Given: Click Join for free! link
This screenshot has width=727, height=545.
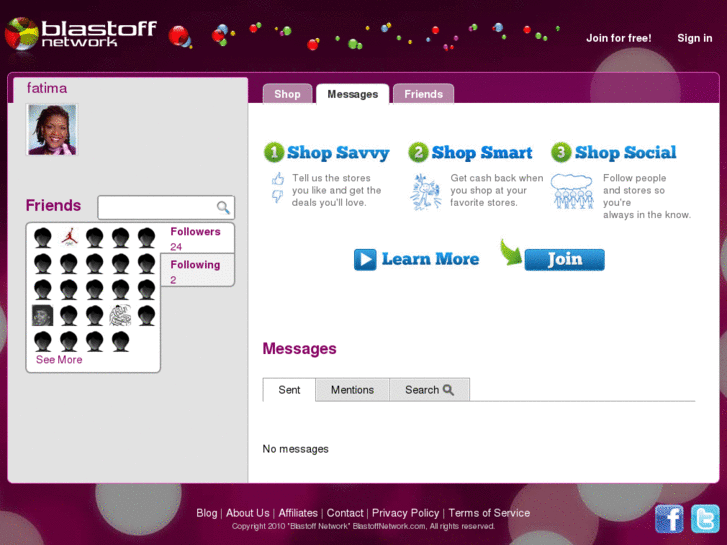Looking at the screenshot, I should [619, 38].
